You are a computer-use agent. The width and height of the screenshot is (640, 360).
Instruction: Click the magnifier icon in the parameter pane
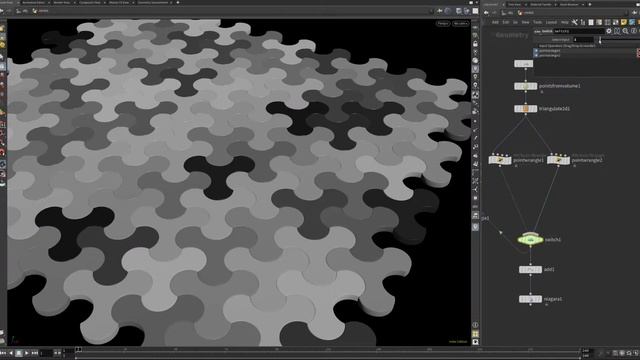click(x=625, y=31)
